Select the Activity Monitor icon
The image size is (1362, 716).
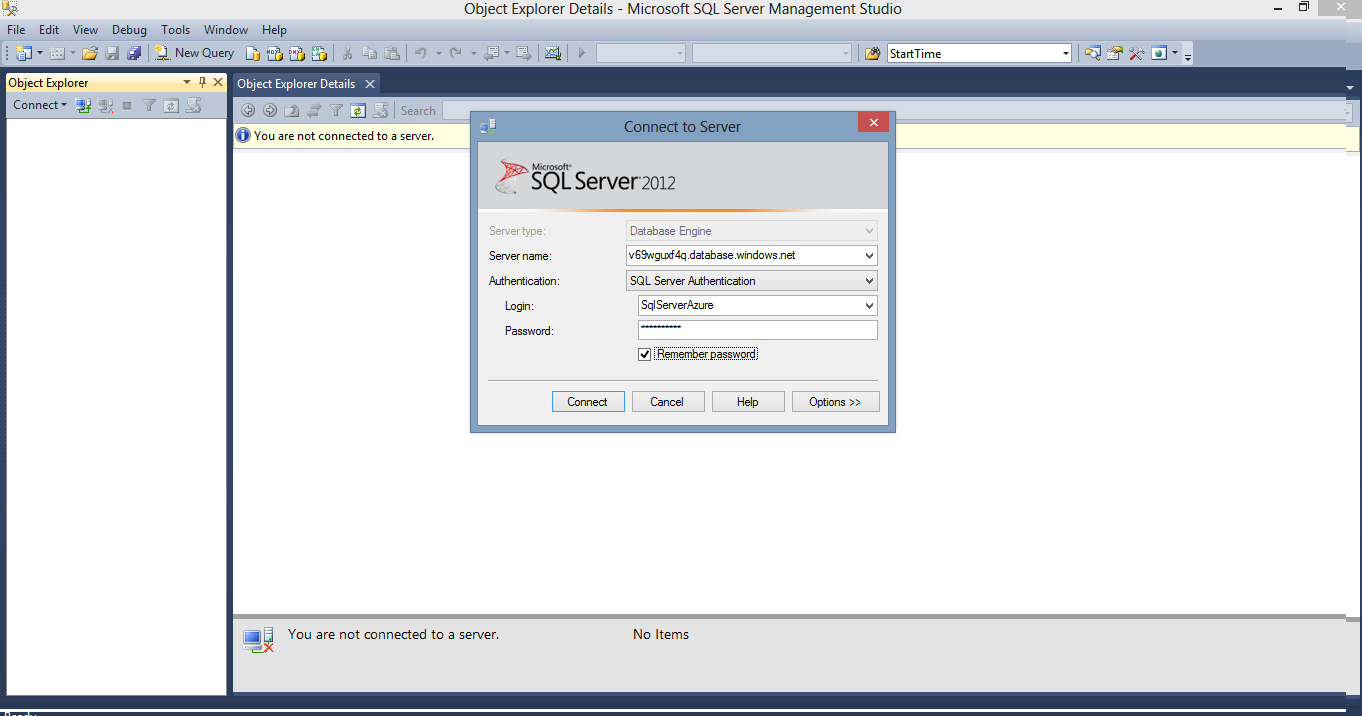553,53
